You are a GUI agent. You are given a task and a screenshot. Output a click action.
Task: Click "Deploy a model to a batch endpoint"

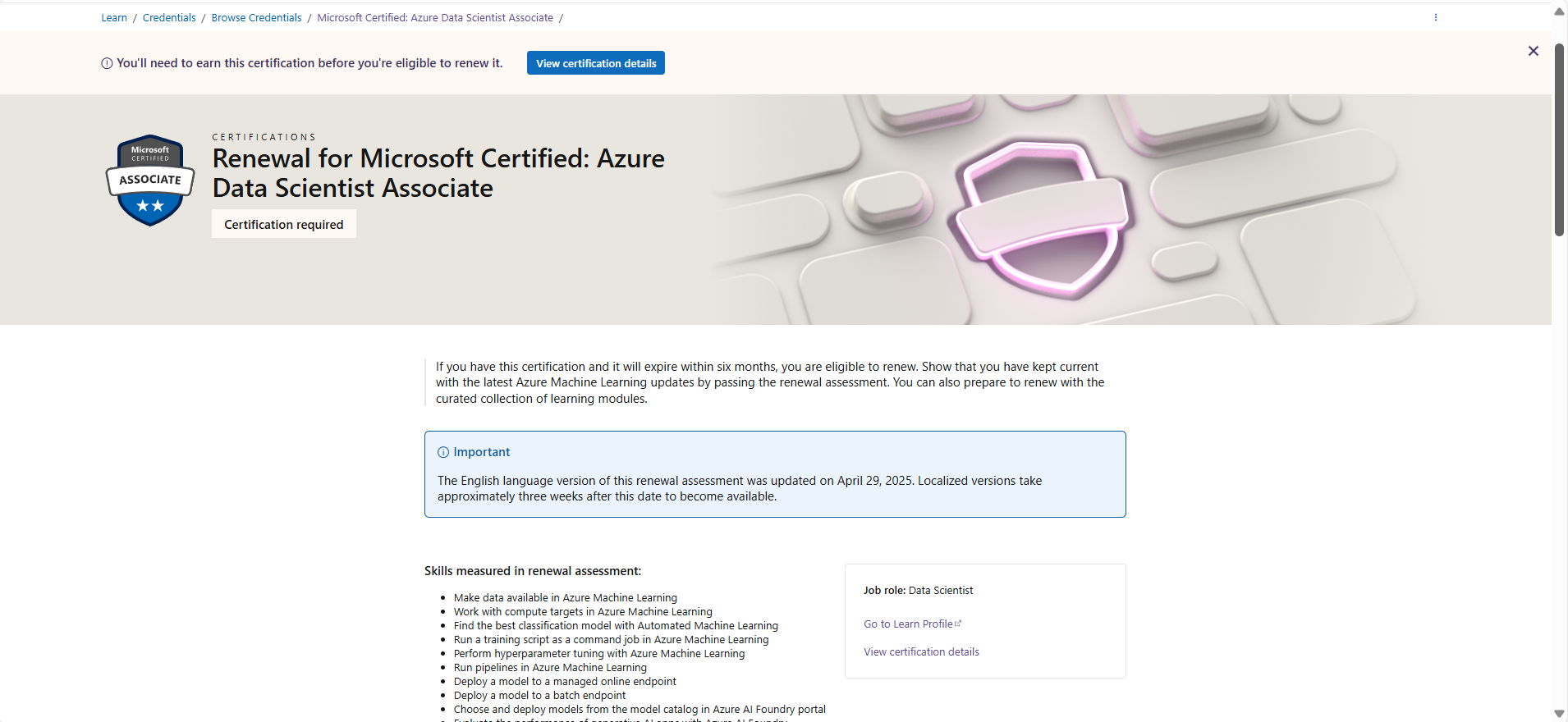[539, 695]
